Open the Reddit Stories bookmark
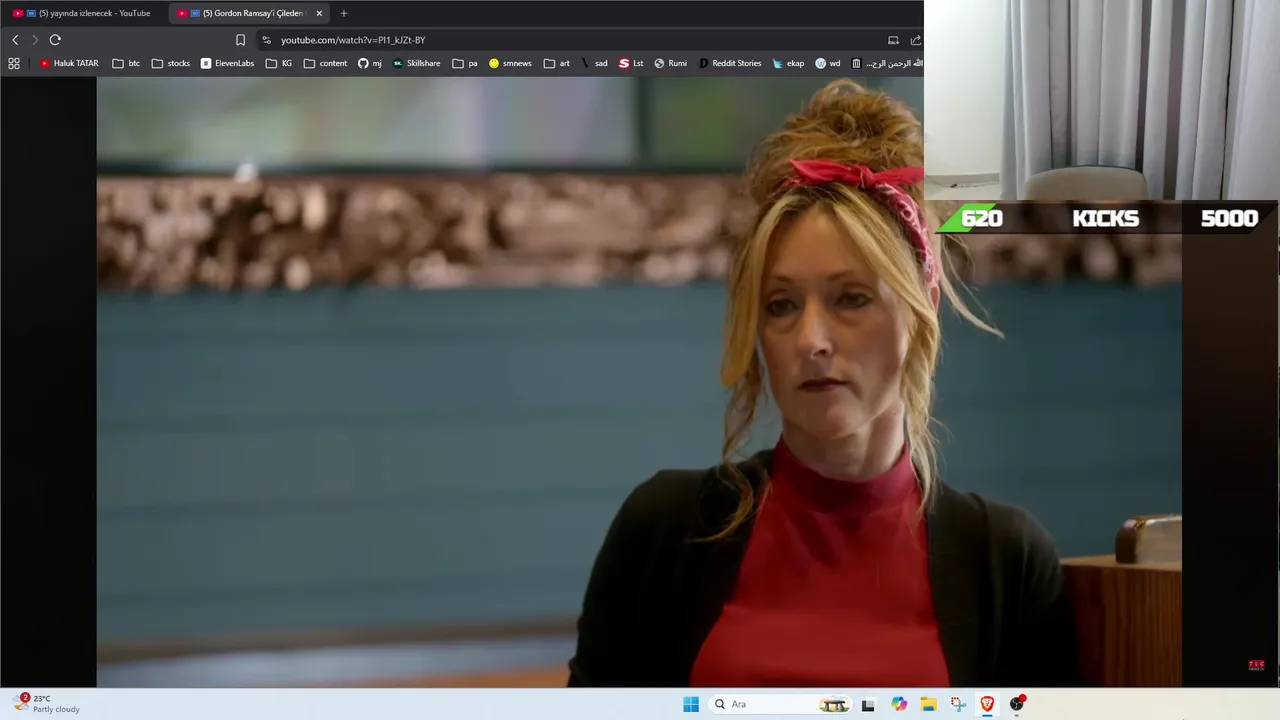Viewport: 1280px width, 720px height. 730,63
